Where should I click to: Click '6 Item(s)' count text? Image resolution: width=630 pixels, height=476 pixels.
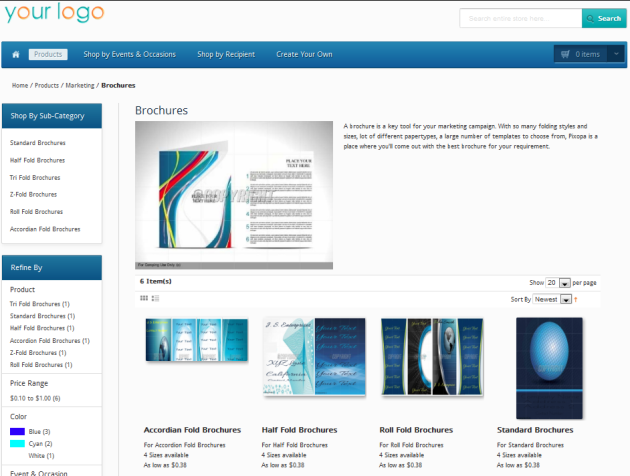pos(155,281)
